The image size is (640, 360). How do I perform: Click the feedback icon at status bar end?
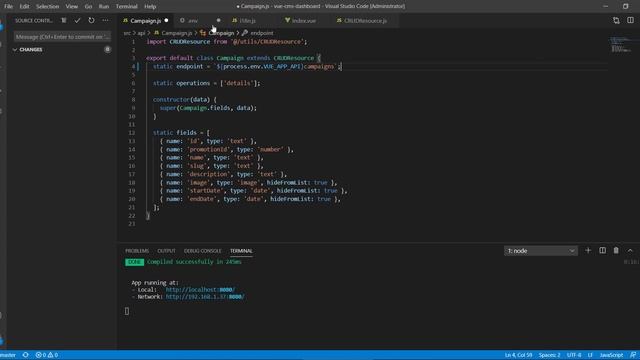[x=633, y=355]
